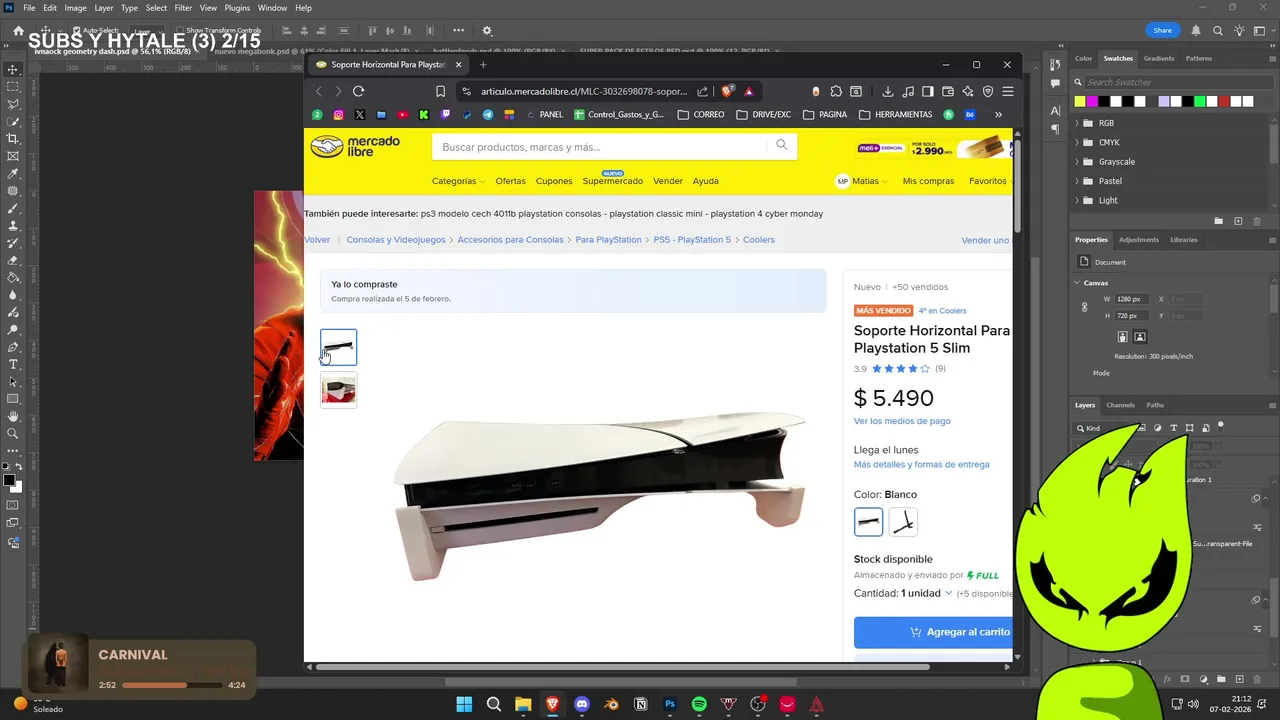Select the second color variant option
The image size is (1280, 720).
[903, 522]
